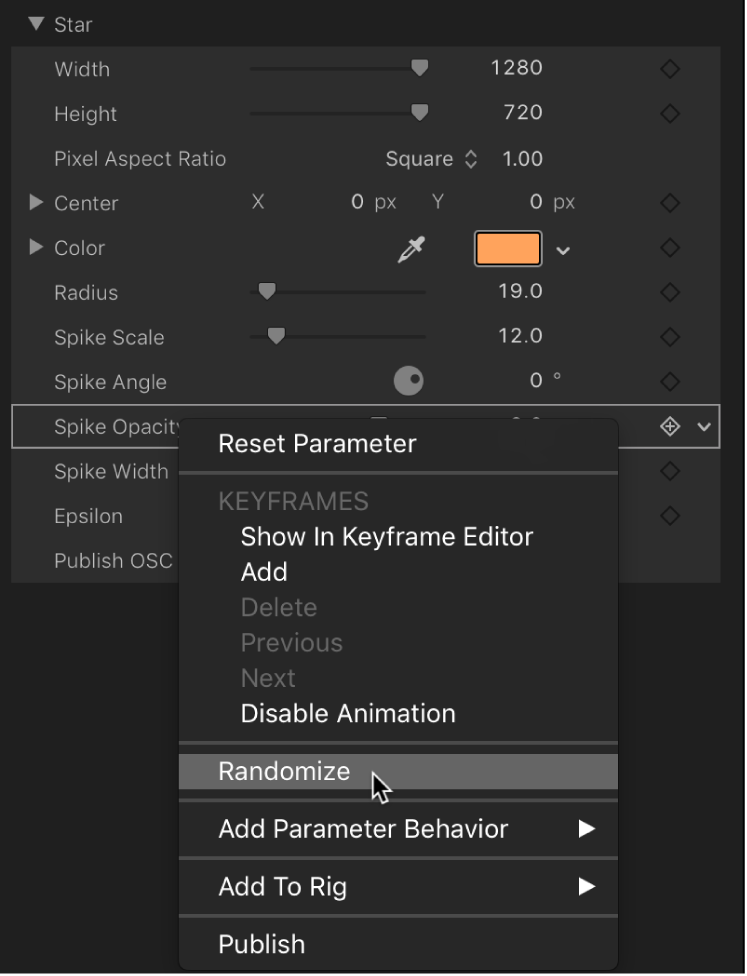Viewport: 747px width, 976px height.
Task: Click the Spike Scale keyframe diamond icon
Action: click(x=670, y=337)
